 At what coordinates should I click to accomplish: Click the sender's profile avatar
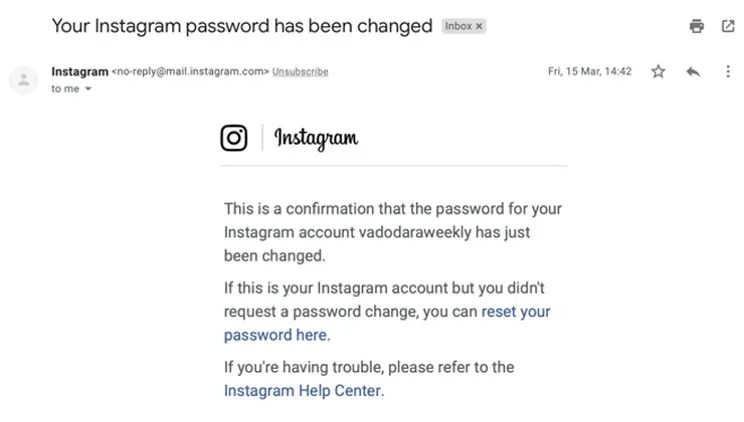click(x=24, y=79)
